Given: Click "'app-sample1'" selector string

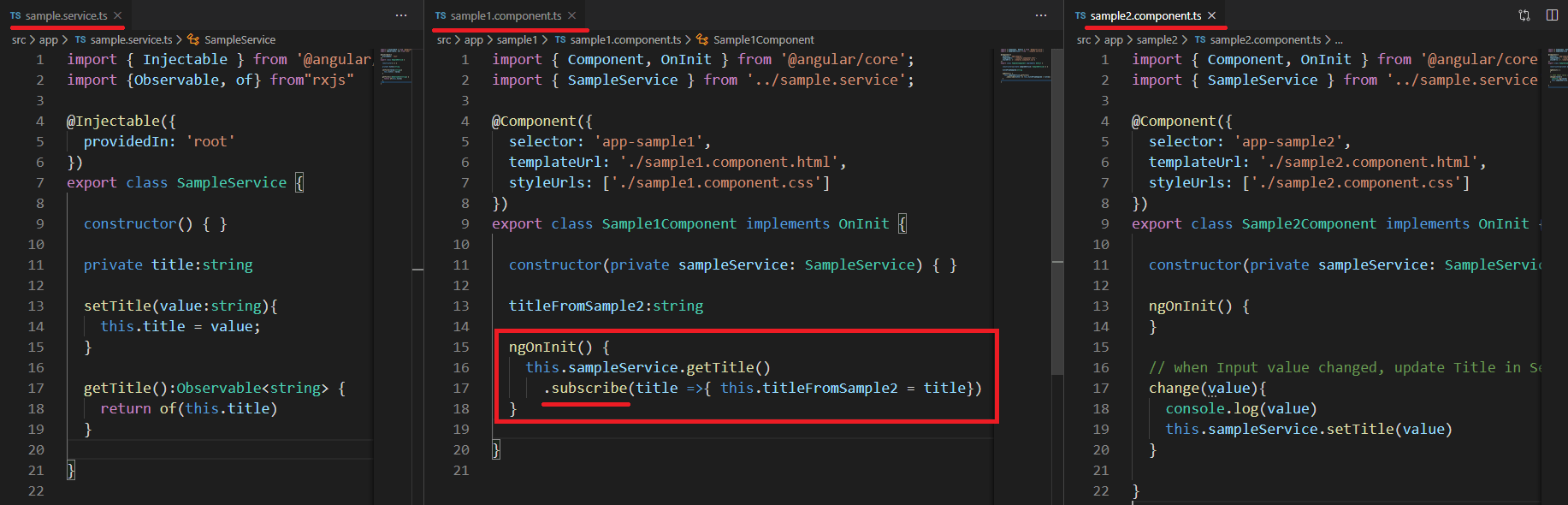Looking at the screenshot, I should pos(648,141).
